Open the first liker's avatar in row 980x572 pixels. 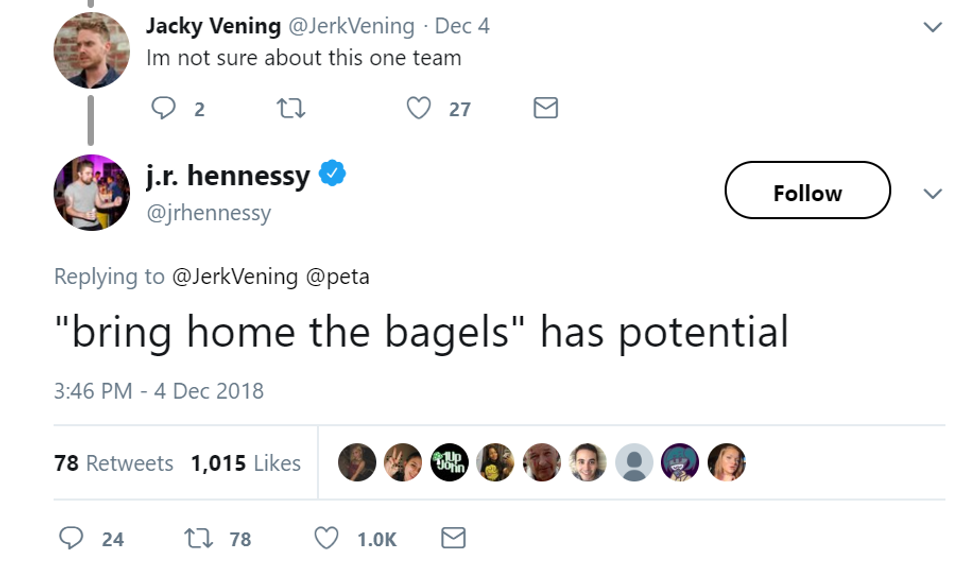[357, 462]
